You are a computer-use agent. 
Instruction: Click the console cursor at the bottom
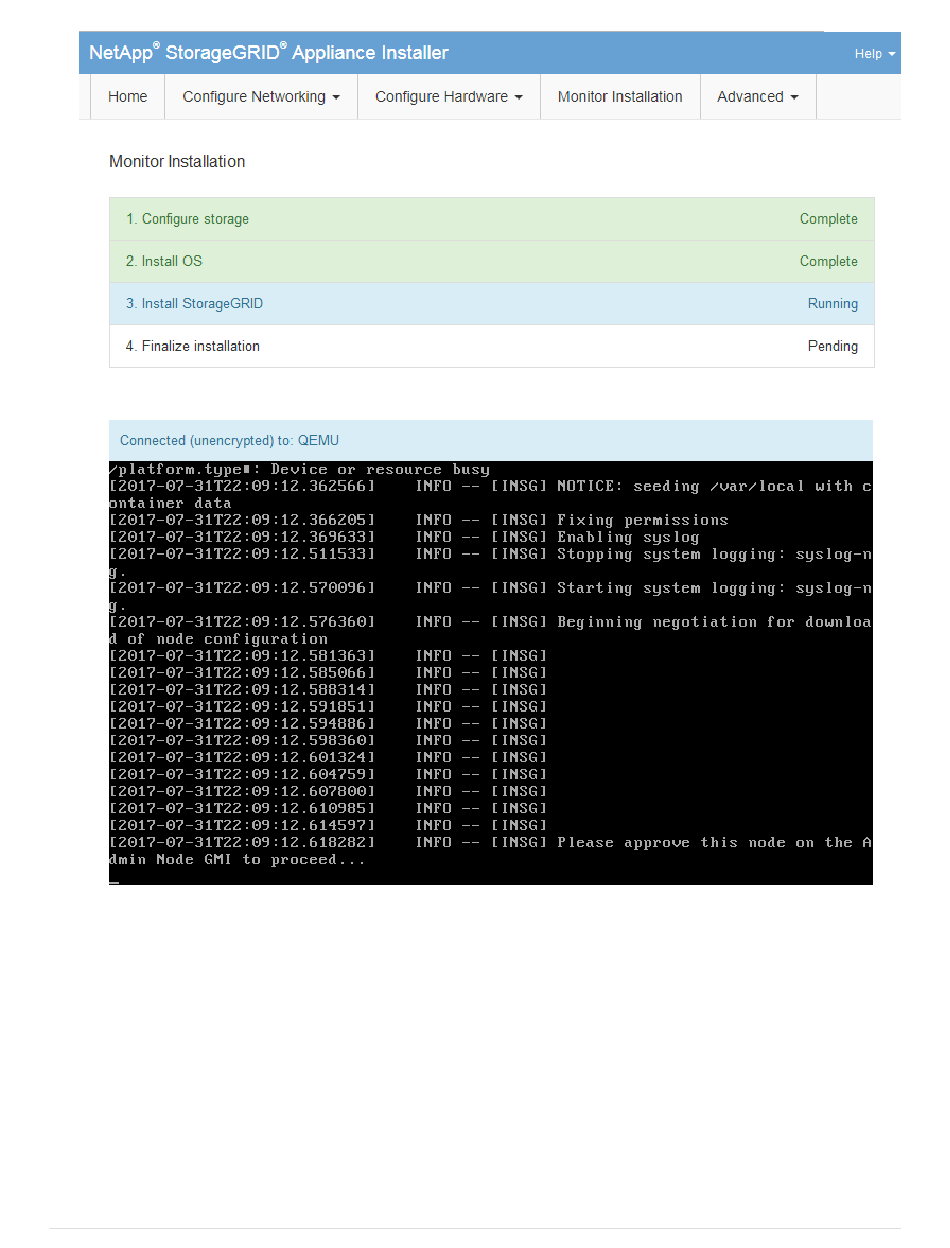(114, 881)
